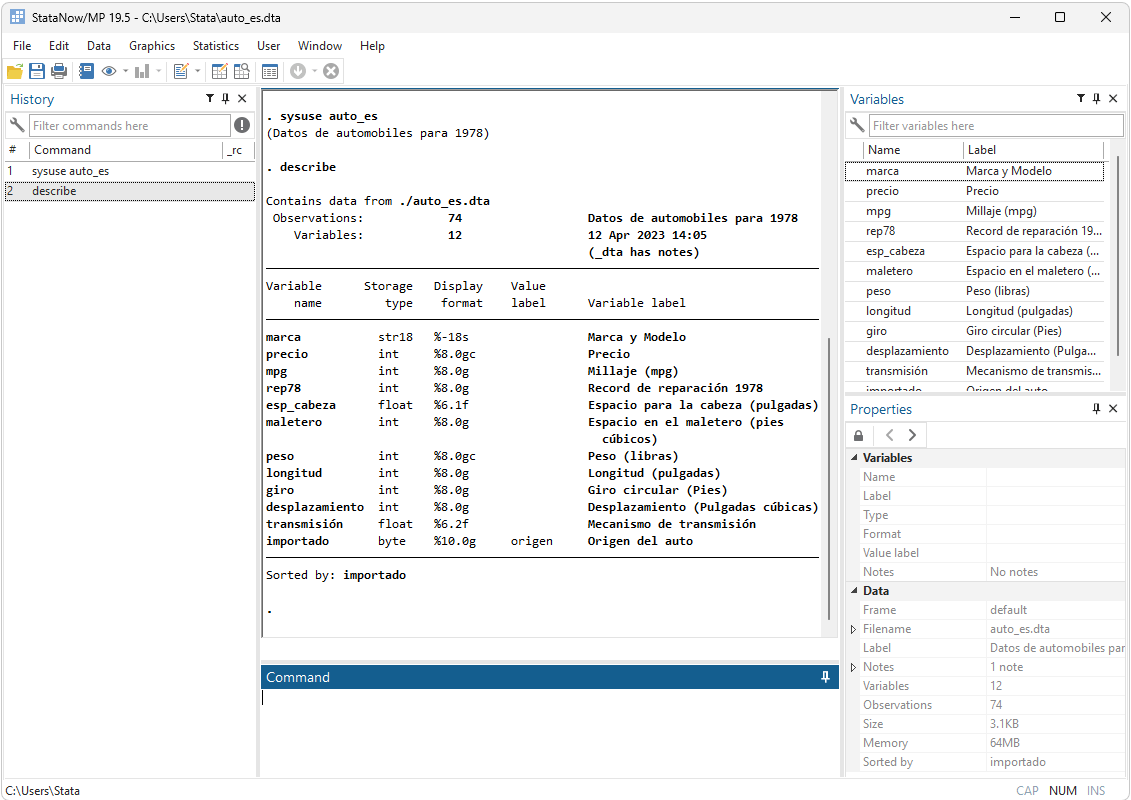Image resolution: width=1131 pixels, height=800 pixels.
Task: Open the Graphics menu
Action: 151,46
